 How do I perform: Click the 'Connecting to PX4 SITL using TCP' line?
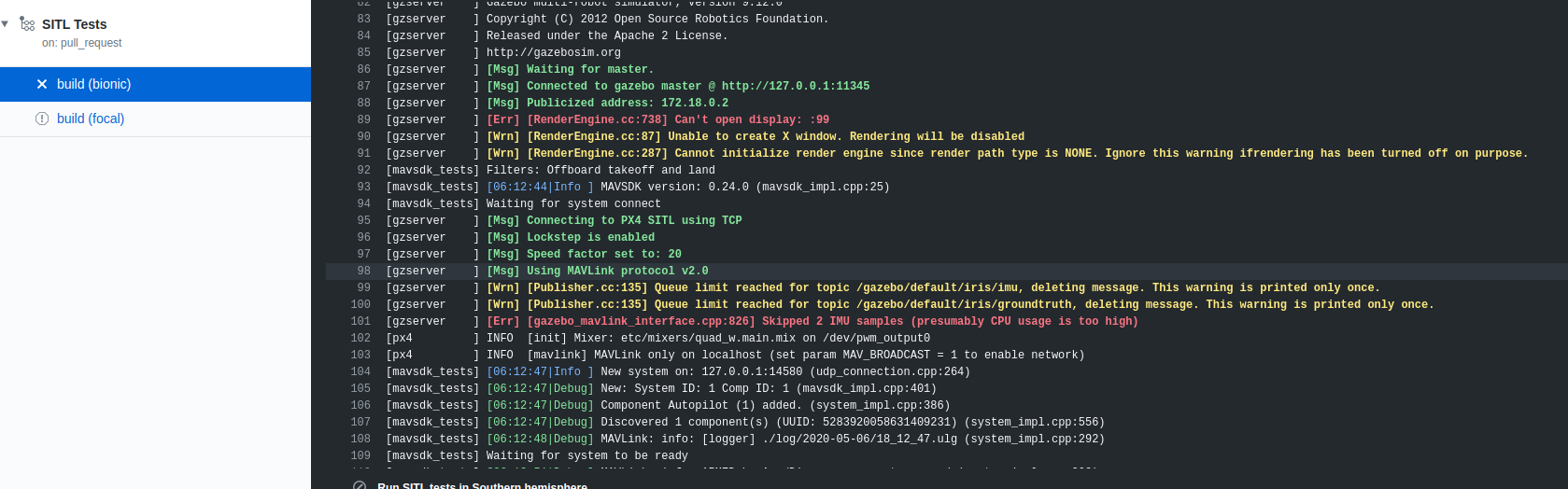pyautogui.click(x=947, y=220)
